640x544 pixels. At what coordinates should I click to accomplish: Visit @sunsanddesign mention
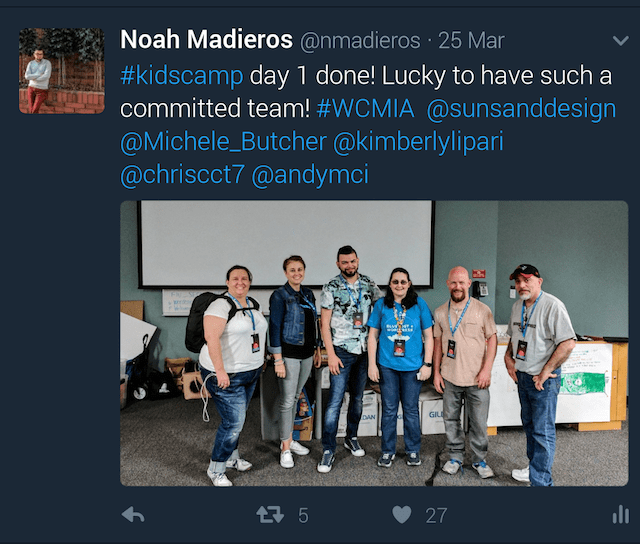pyautogui.click(x=521, y=109)
